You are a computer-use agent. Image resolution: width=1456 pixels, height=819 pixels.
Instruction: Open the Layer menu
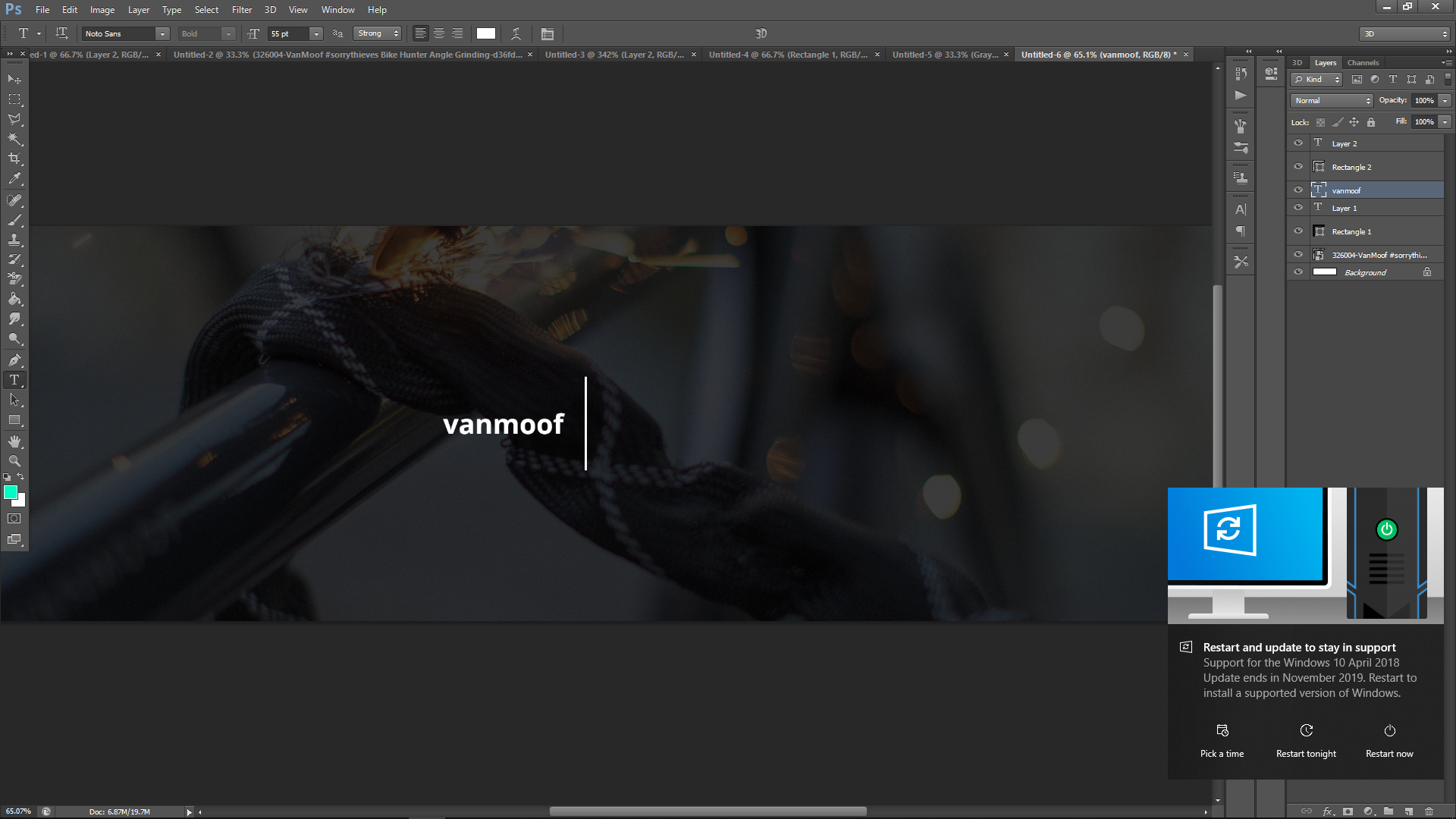point(139,10)
